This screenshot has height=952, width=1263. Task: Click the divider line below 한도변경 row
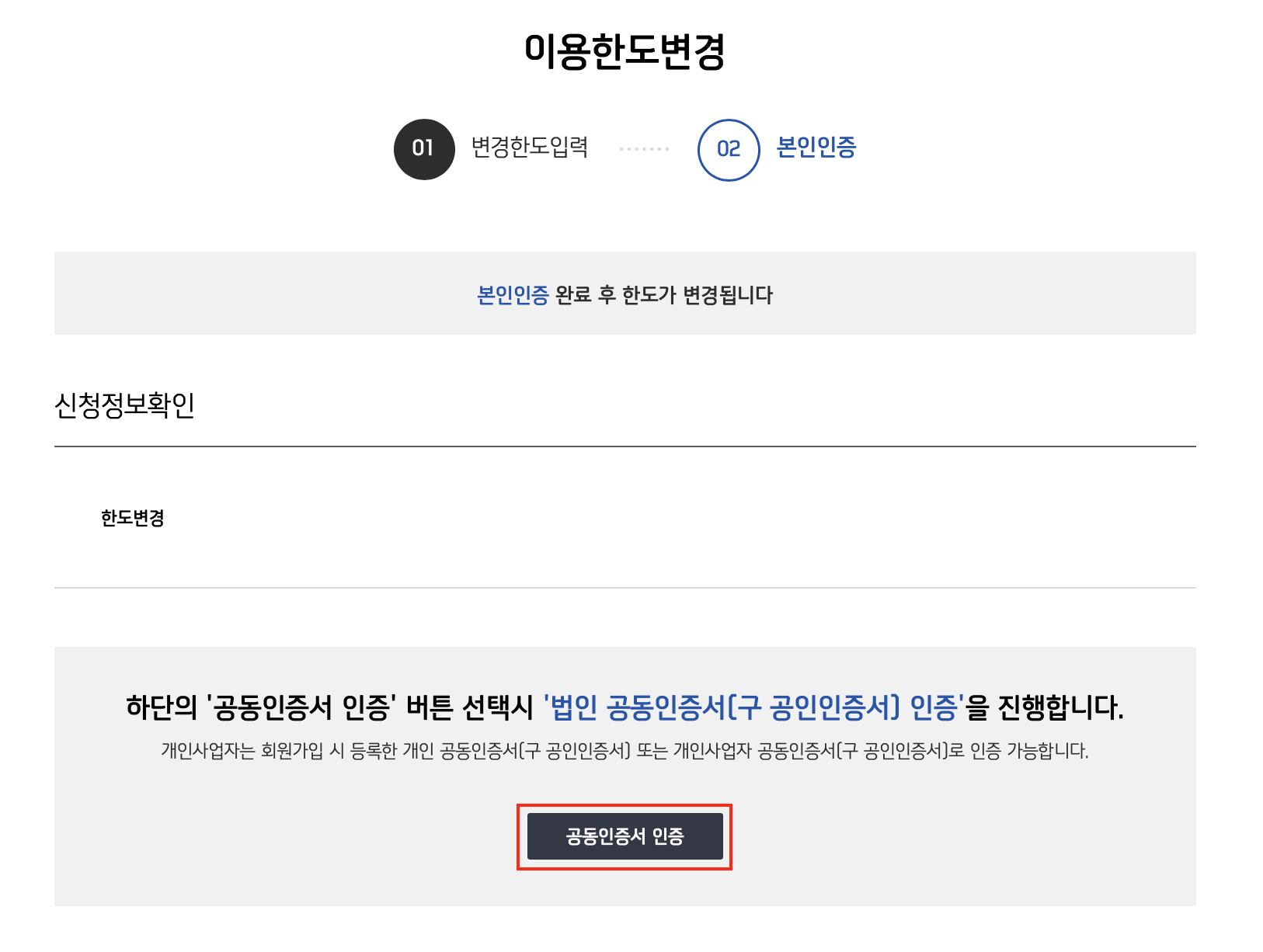pos(625,588)
